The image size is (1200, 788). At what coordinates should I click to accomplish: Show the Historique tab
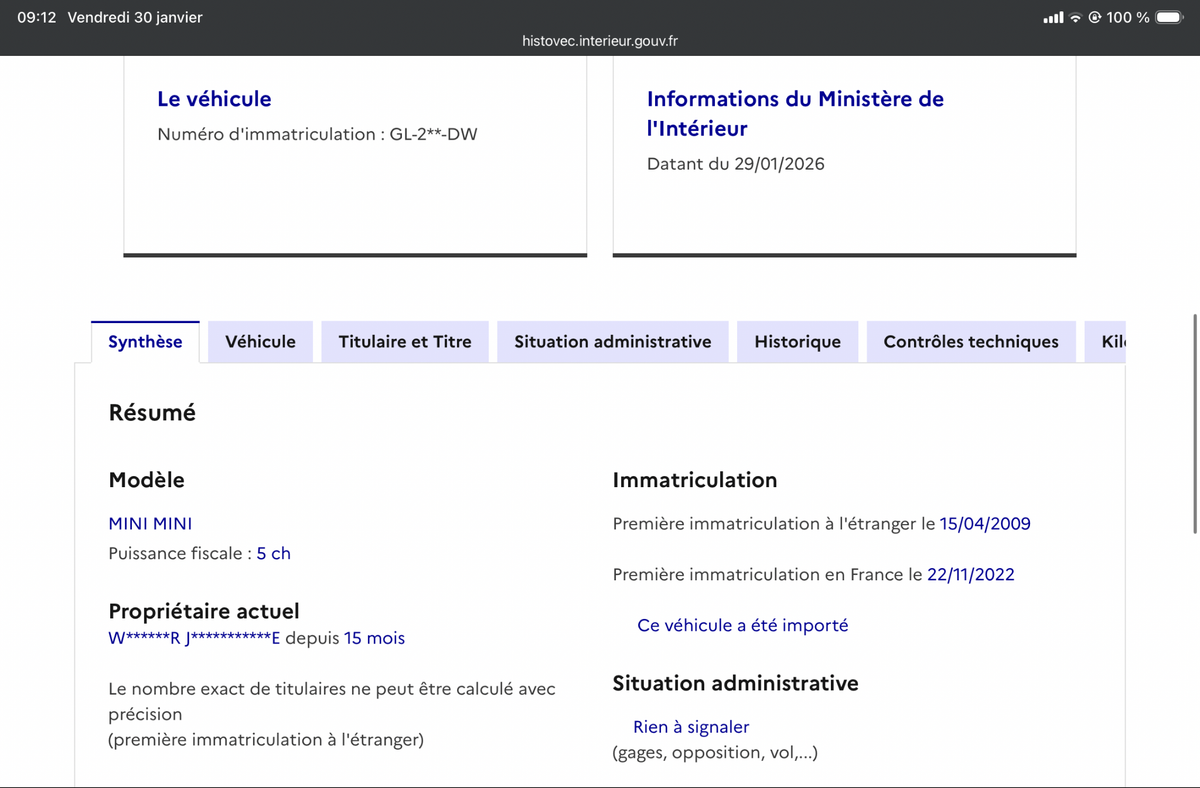coord(797,342)
